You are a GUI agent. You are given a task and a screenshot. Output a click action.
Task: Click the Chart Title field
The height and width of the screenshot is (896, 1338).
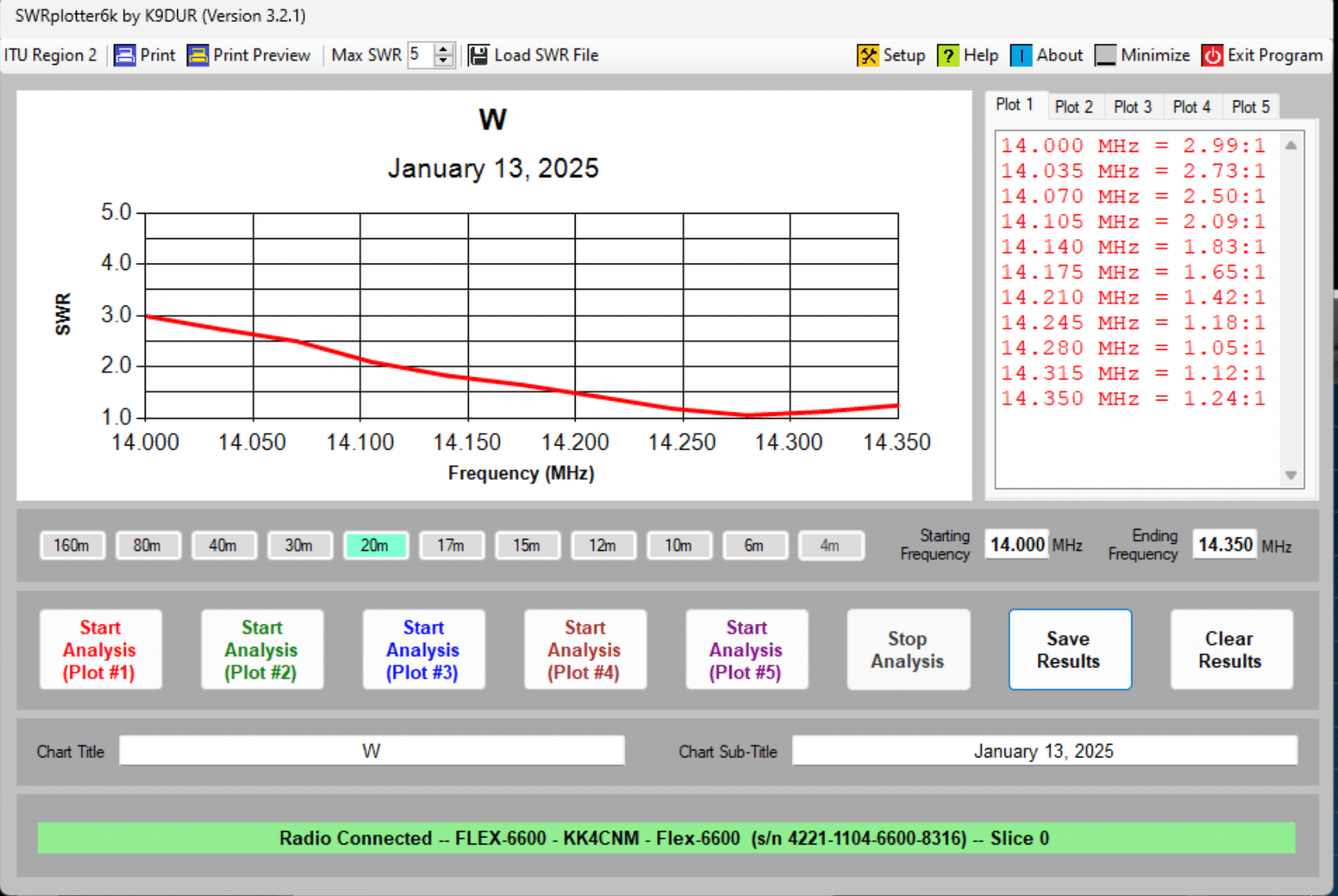(371, 751)
